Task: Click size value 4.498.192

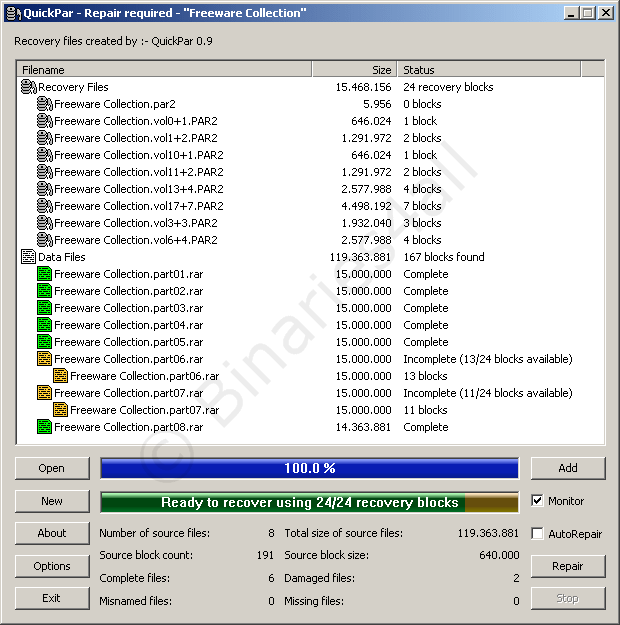Action: coord(366,206)
